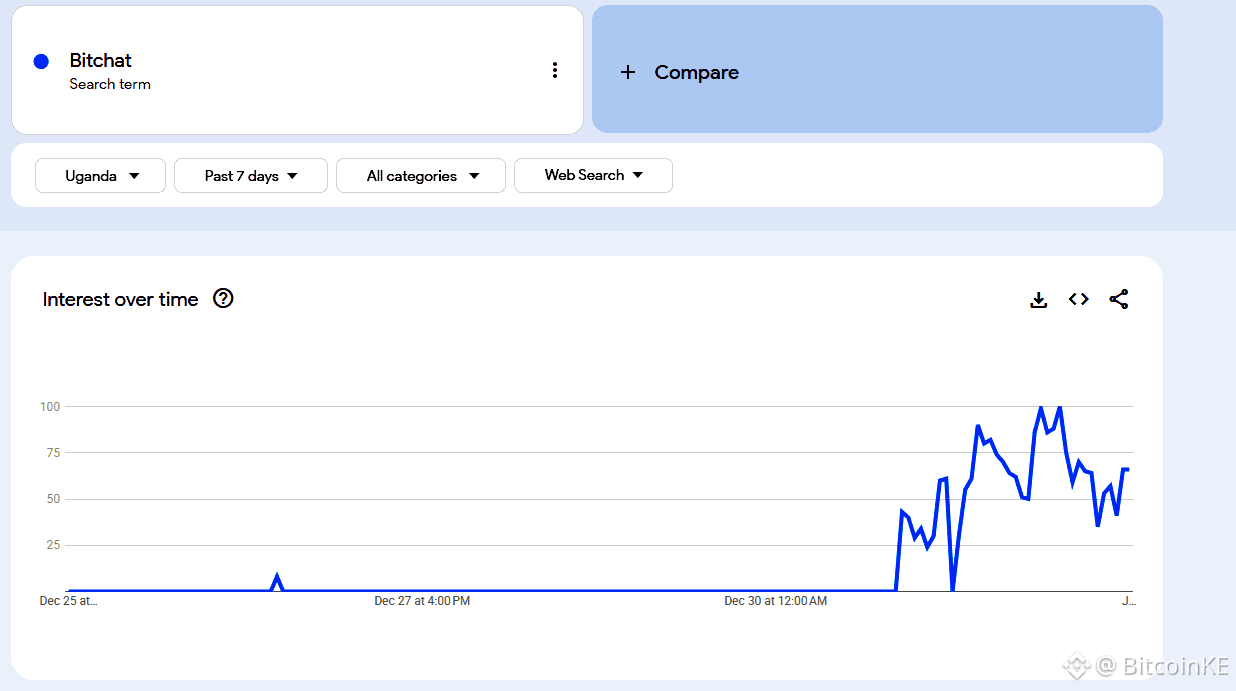Open the Uganda region dropdown

click(101, 176)
